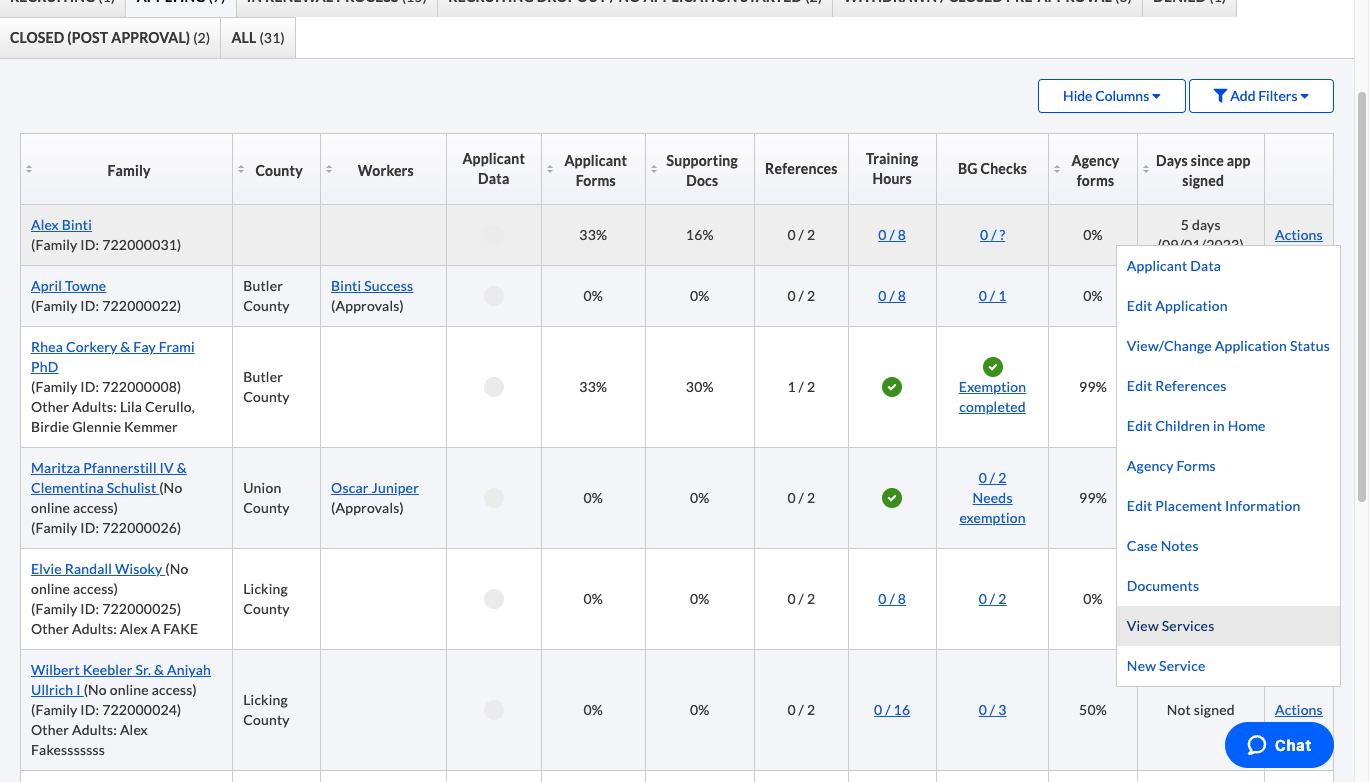Open Agency Forms from actions menu
The width and height of the screenshot is (1369, 782).
pyautogui.click(x=1228, y=466)
